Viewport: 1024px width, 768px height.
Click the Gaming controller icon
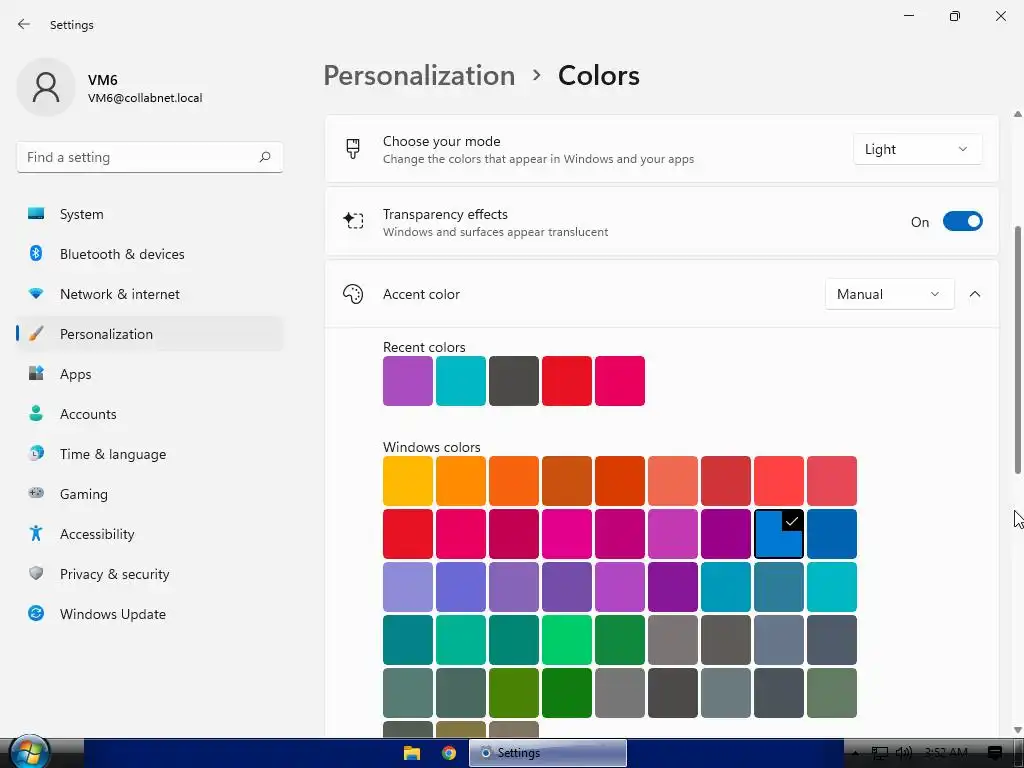pyautogui.click(x=36, y=493)
